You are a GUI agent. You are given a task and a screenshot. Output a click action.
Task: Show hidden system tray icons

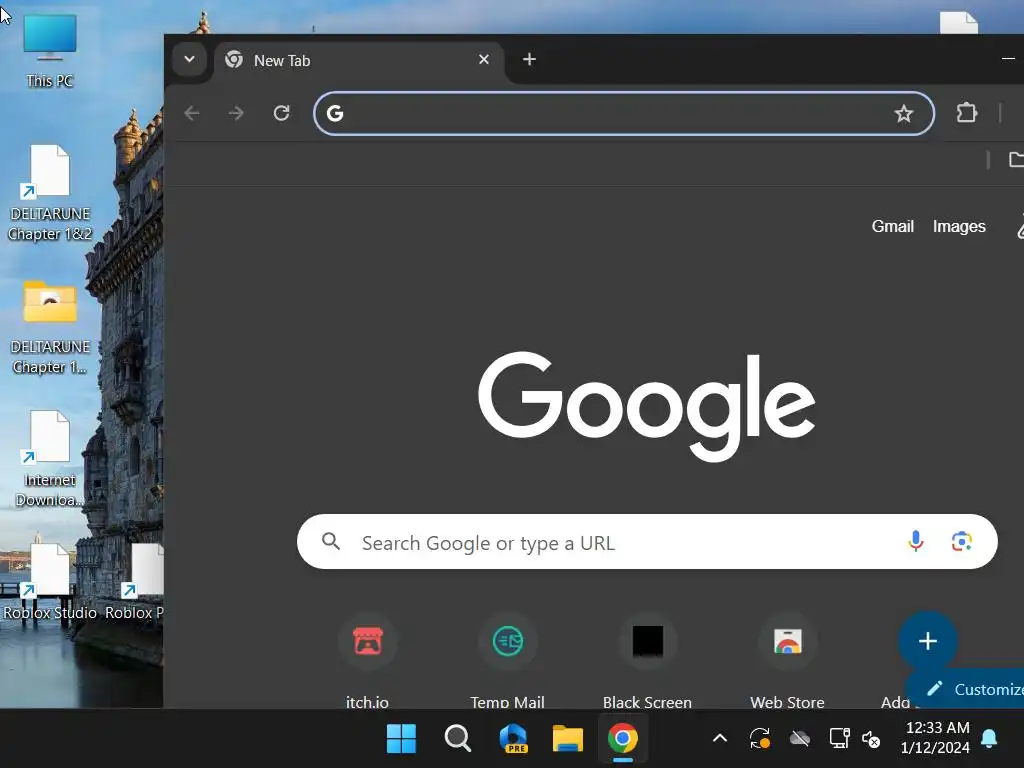coord(720,739)
